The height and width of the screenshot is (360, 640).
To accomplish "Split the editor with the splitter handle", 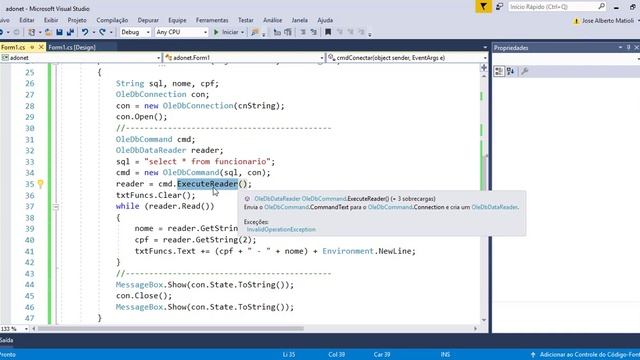I will 484,67.
